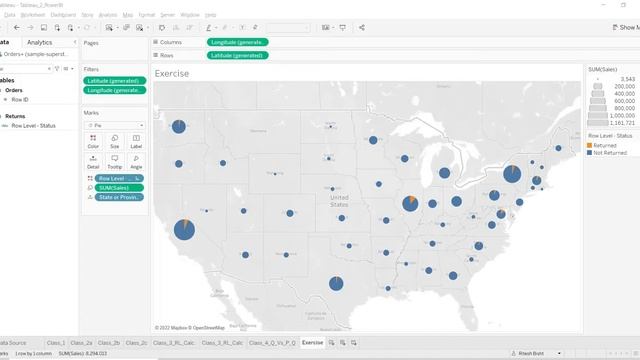Click the Run Update refresh icon
Image resolution: width=640 pixels, height=360 pixels.
tap(87, 28)
